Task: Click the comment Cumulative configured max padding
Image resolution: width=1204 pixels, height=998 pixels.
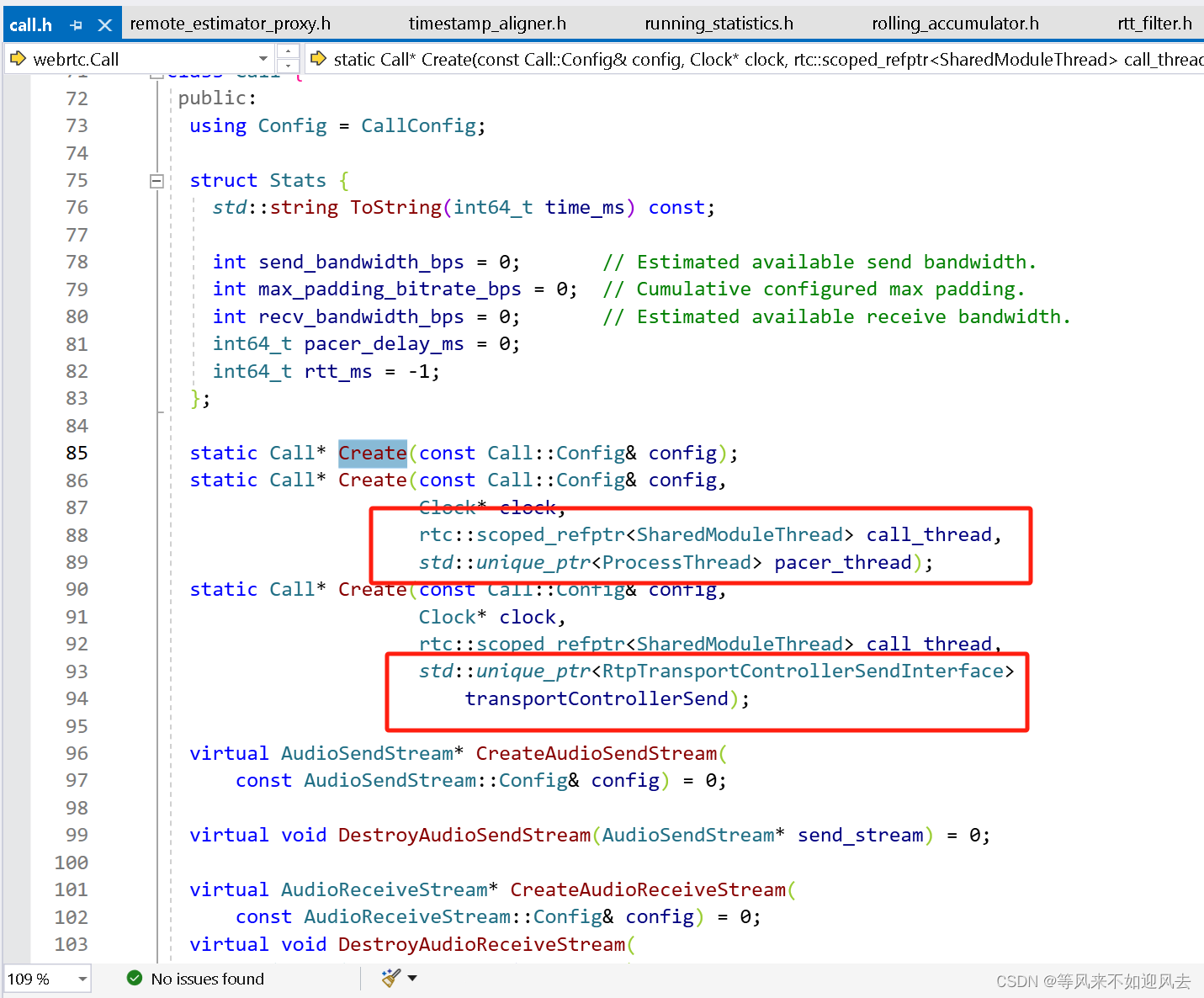Action: pos(814,289)
